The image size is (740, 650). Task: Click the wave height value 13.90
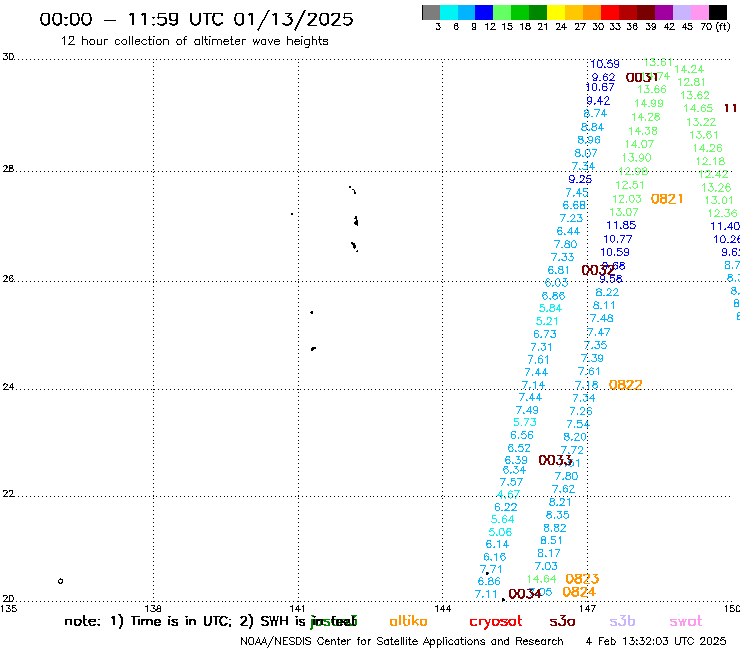coord(637,157)
